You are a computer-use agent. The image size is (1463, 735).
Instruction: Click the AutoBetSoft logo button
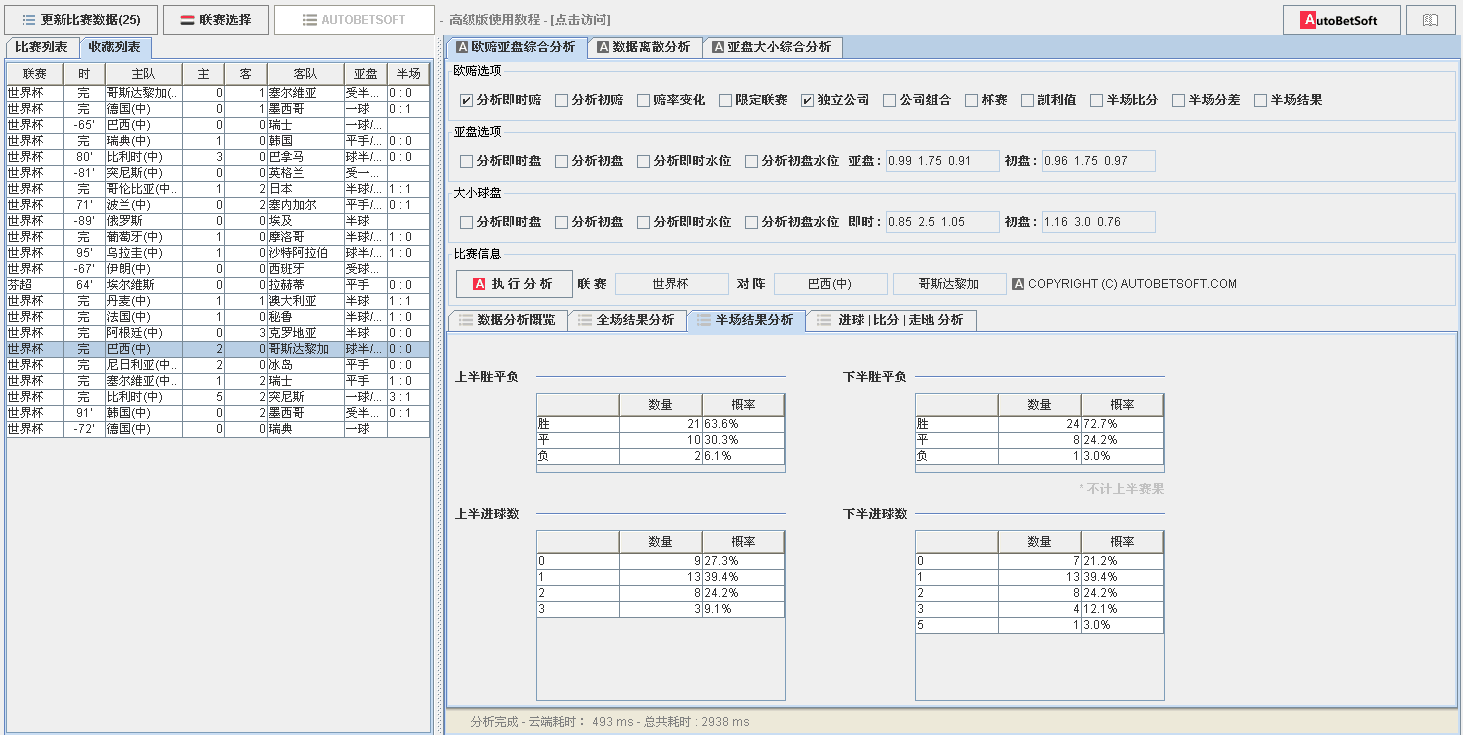pos(1341,20)
